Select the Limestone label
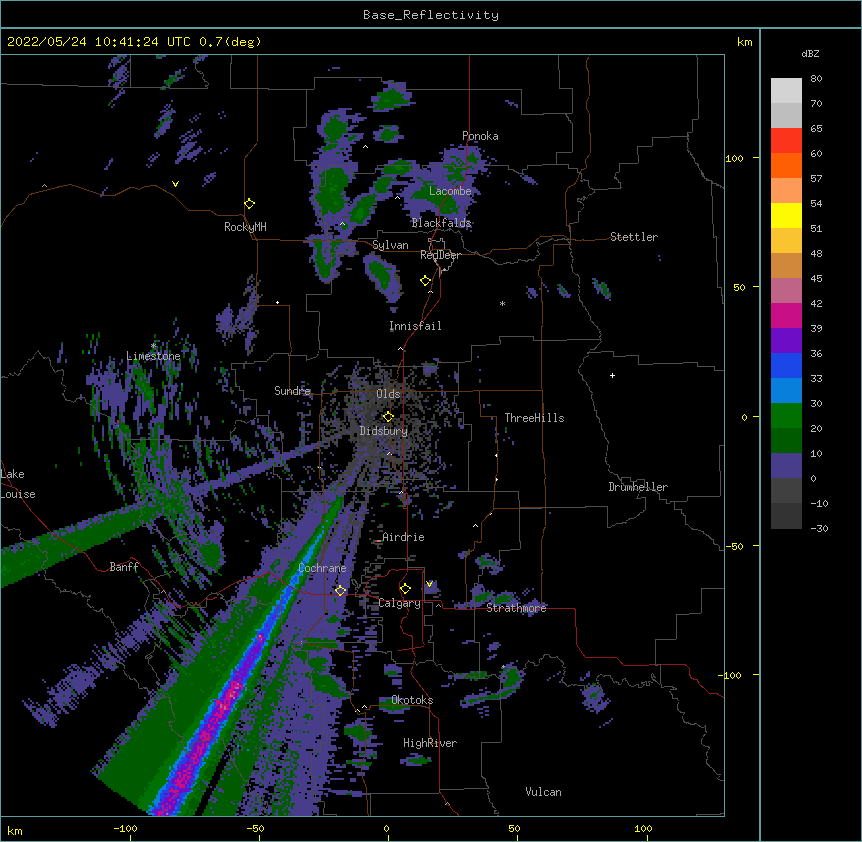The width and height of the screenshot is (862, 842). 153,356
